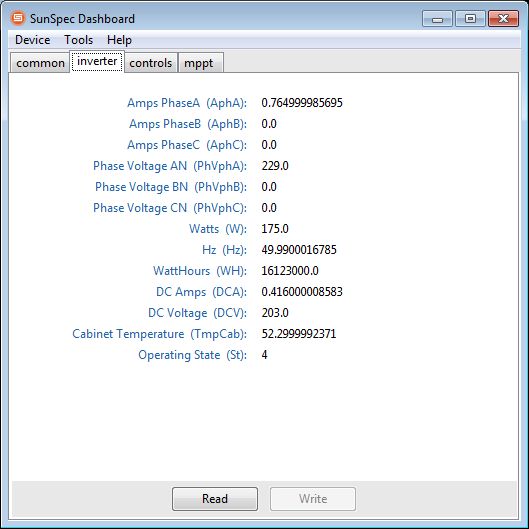
Task: Select the inverter tab
Action: (x=97, y=61)
